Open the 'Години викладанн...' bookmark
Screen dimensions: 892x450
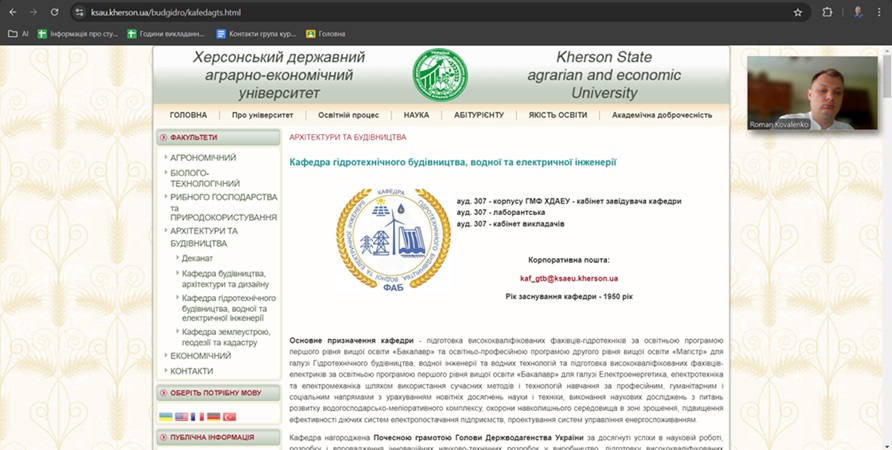click(x=166, y=34)
